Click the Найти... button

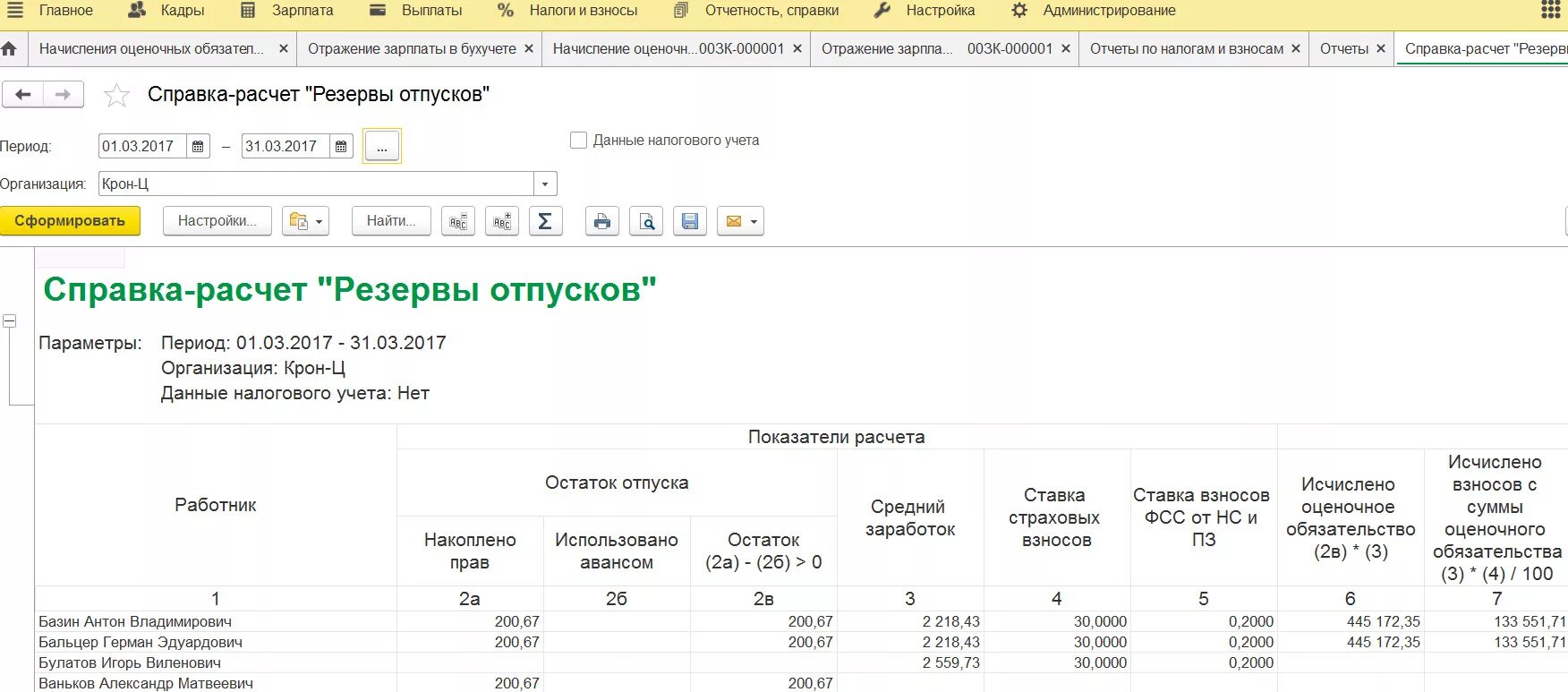391,221
